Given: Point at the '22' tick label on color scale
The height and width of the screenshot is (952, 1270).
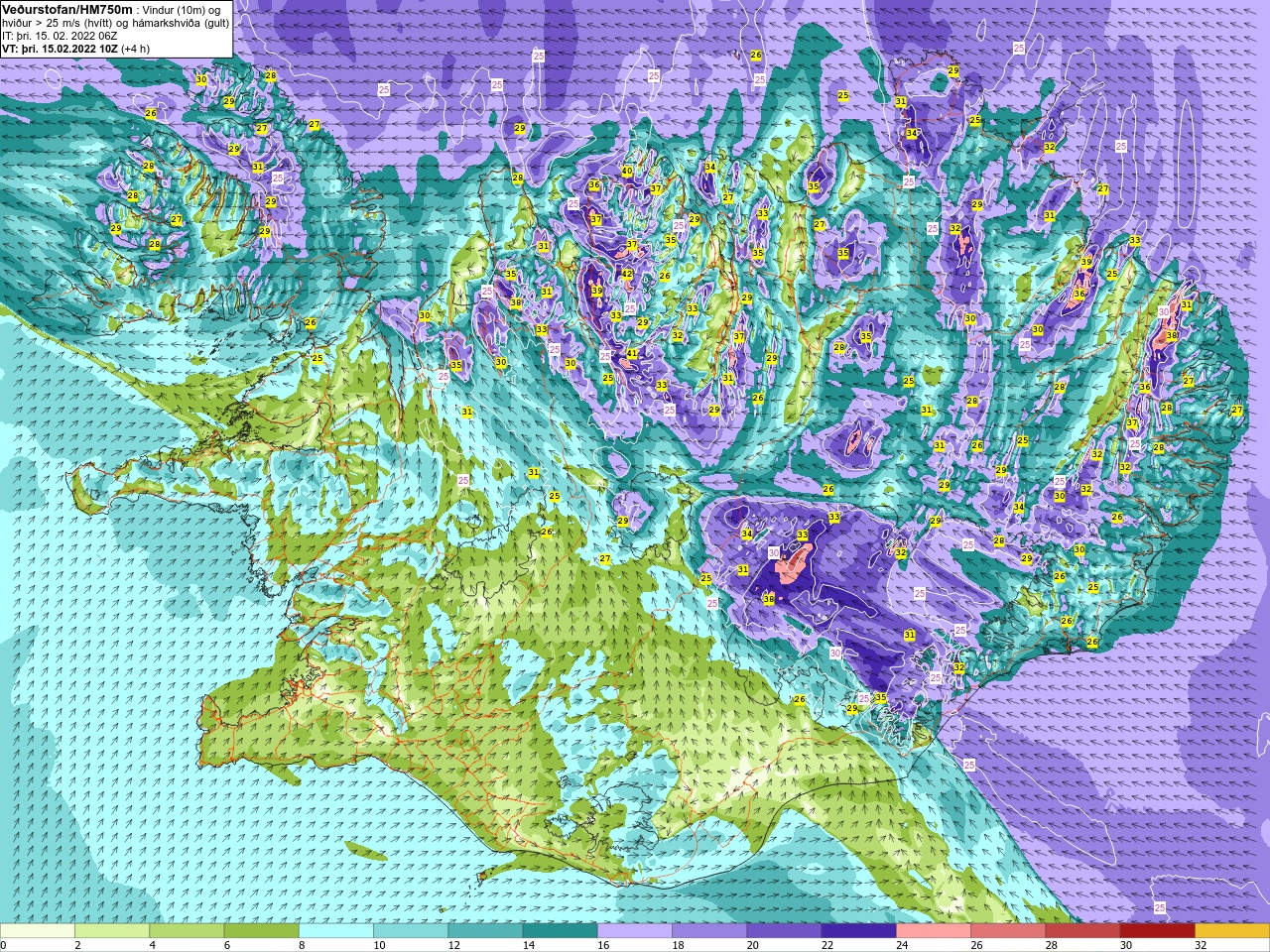Looking at the screenshot, I should coord(826,945).
